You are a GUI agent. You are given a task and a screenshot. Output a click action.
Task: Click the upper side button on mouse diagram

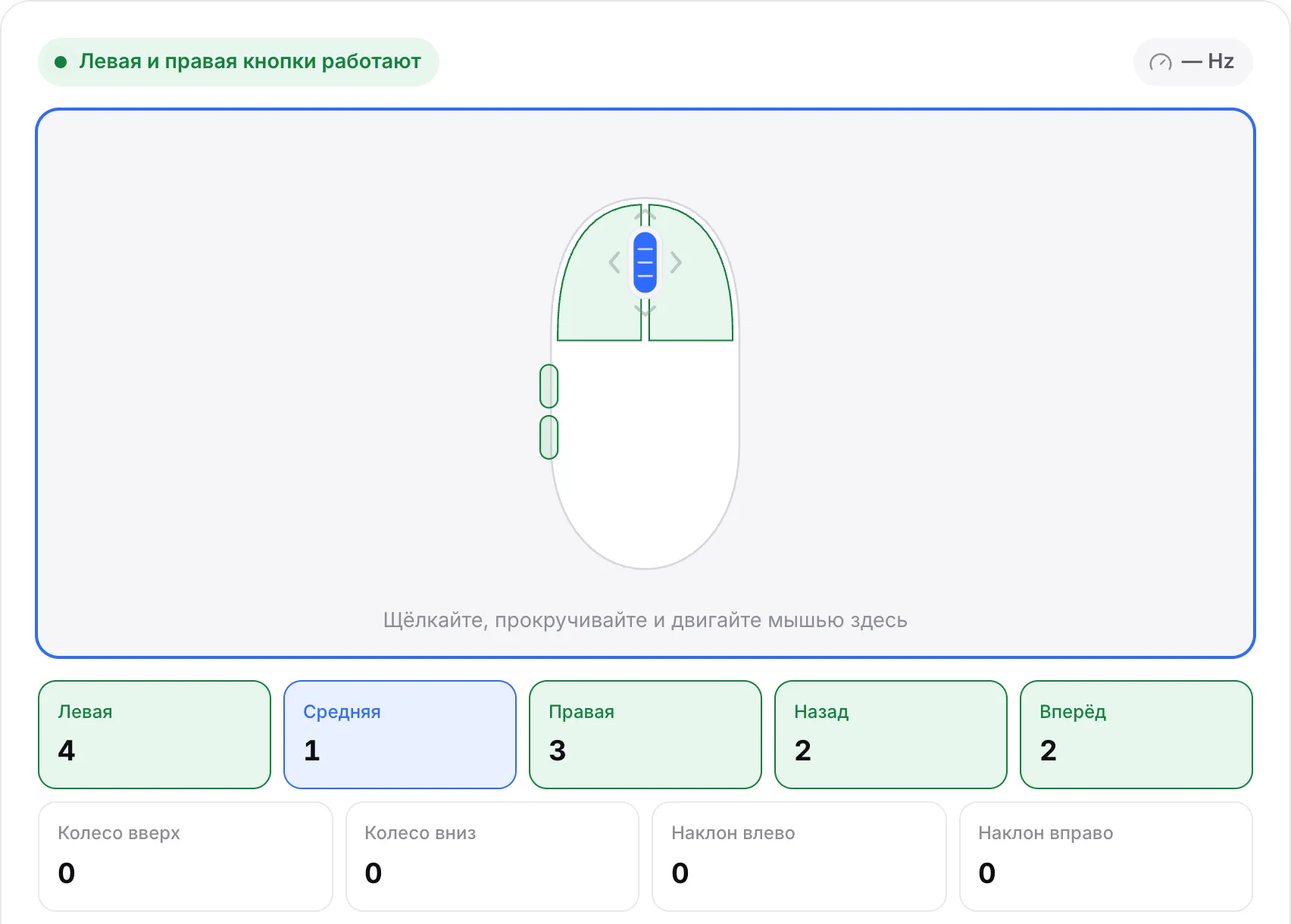coord(549,386)
